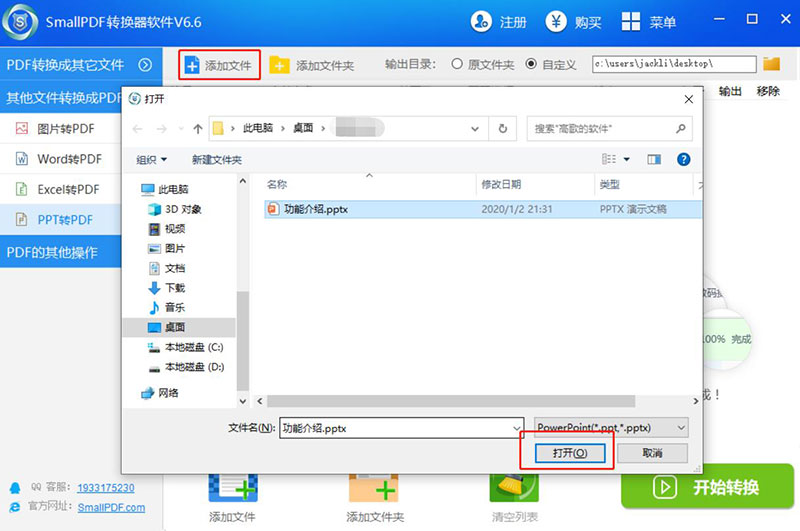Viewport: 800px width, 531px height.
Task: Select Word转PDF in sidebar
Action: point(61,159)
